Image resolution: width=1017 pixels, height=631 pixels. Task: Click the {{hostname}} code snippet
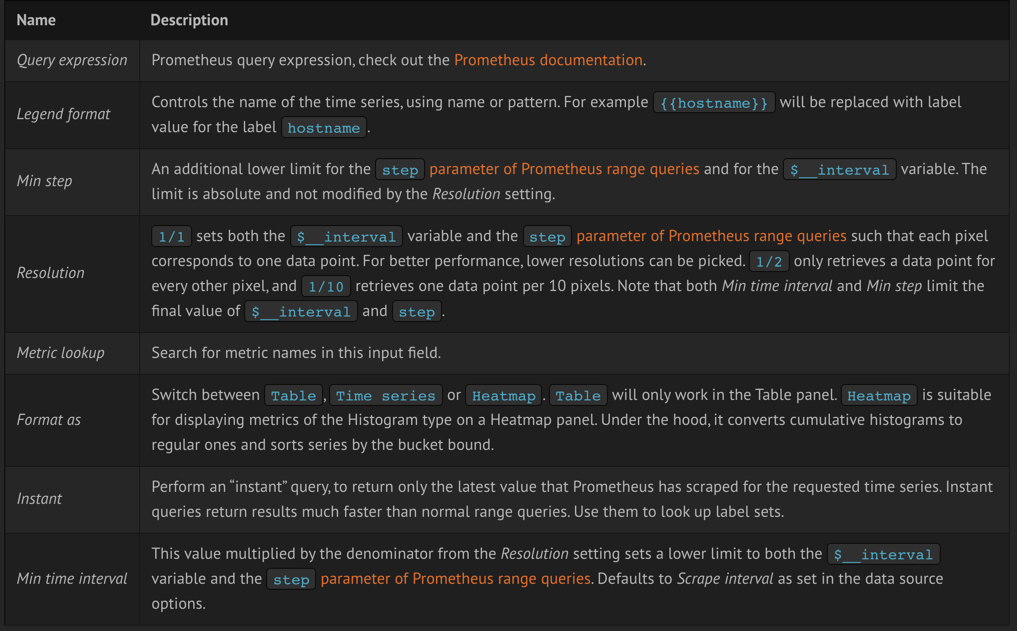pyautogui.click(x=713, y=102)
